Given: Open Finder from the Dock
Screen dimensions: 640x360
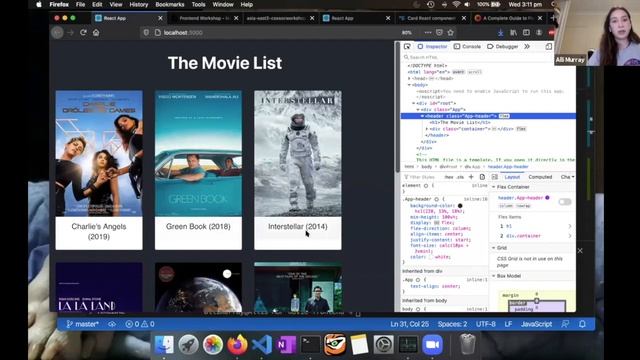Looking at the screenshot, I should 164,345.
